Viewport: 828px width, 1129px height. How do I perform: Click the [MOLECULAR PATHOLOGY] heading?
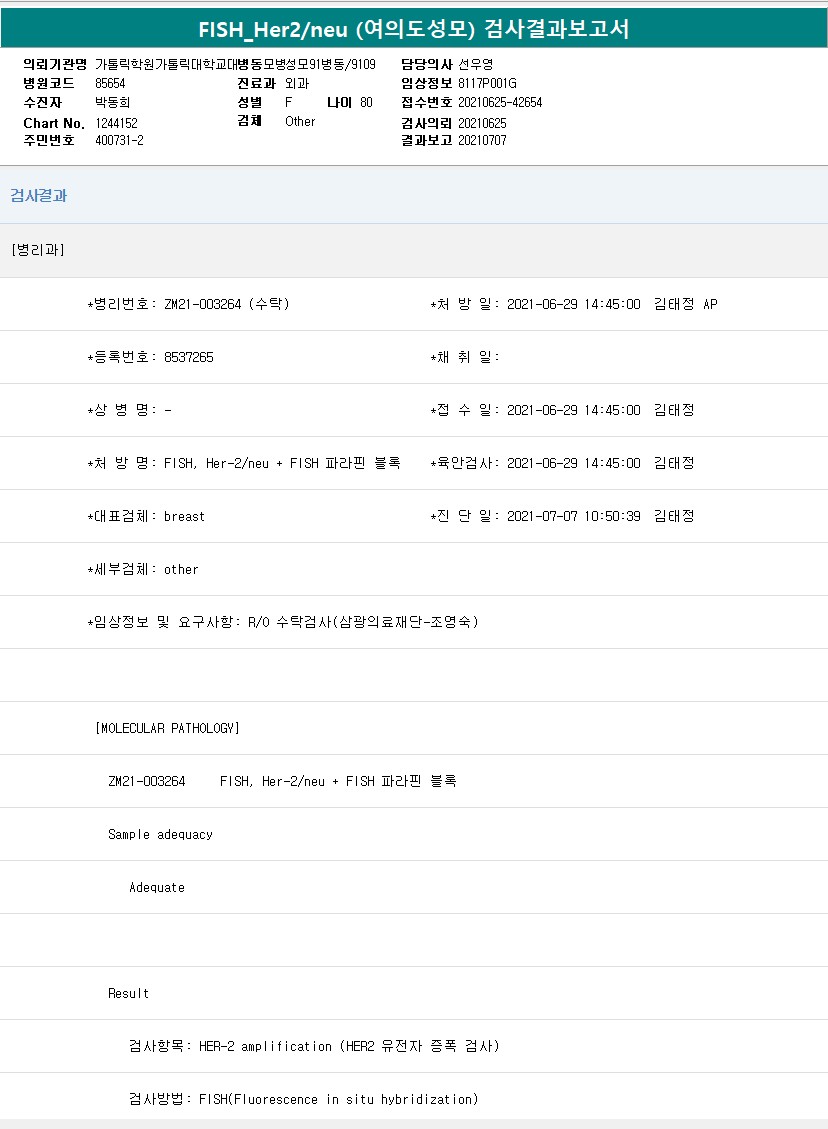tap(167, 728)
